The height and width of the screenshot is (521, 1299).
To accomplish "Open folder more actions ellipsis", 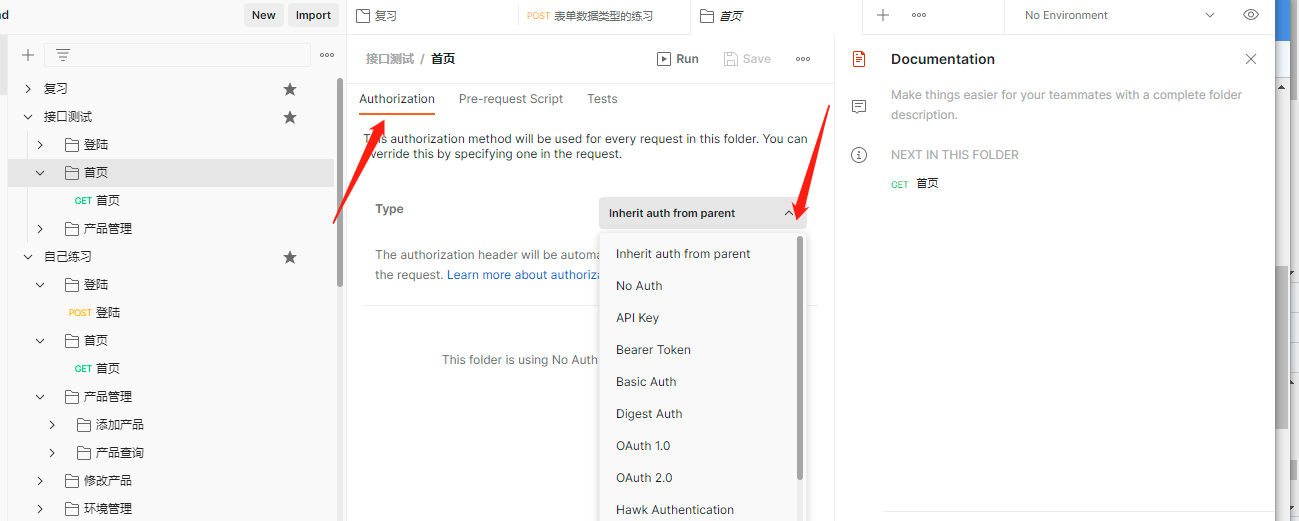I will 803,59.
